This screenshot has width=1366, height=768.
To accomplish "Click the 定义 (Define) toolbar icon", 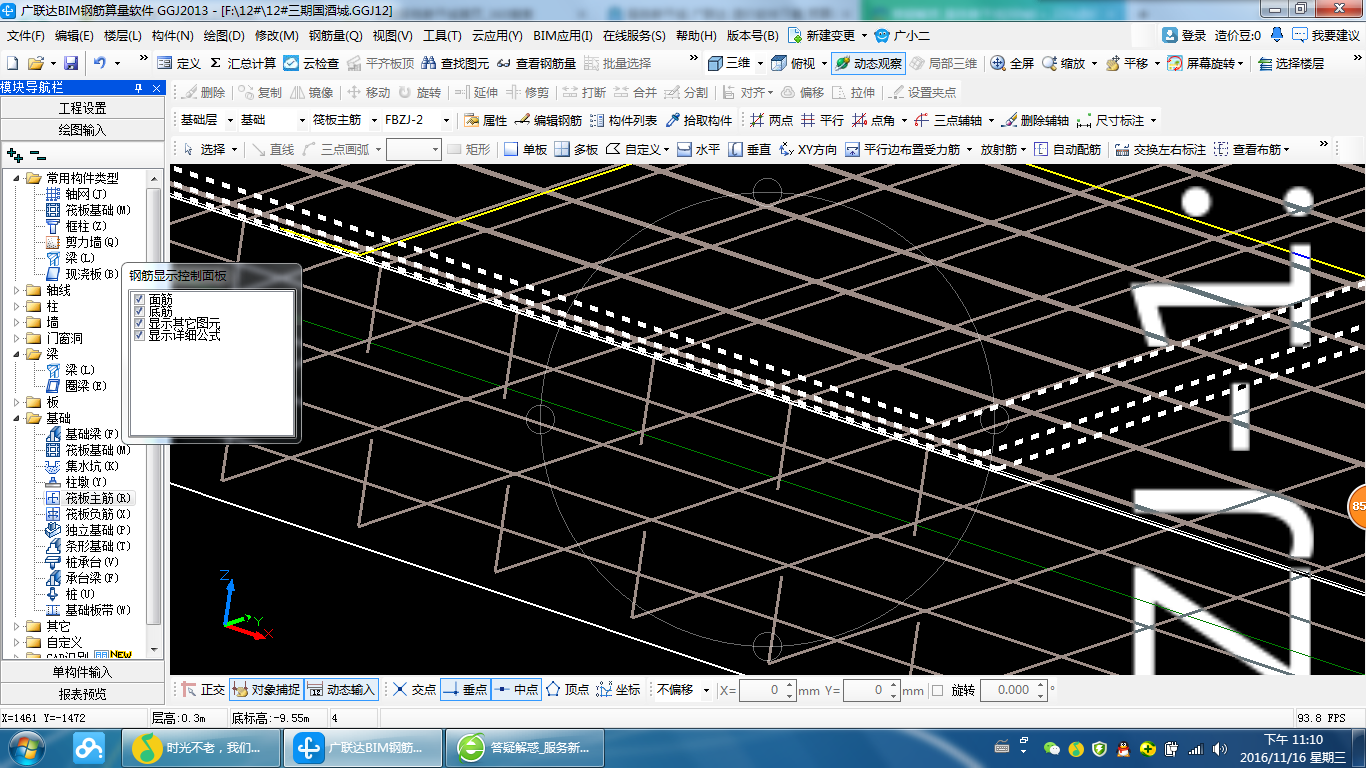I will click(x=178, y=63).
